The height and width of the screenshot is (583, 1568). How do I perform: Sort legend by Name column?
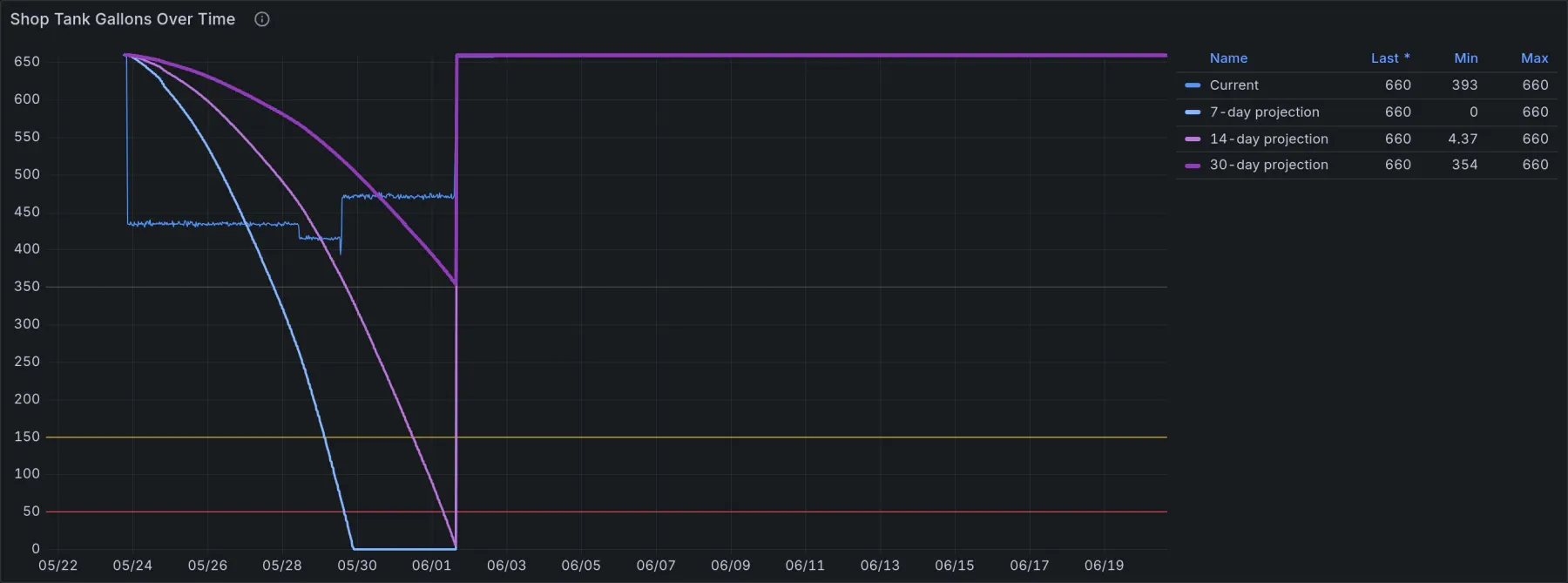coord(1228,58)
